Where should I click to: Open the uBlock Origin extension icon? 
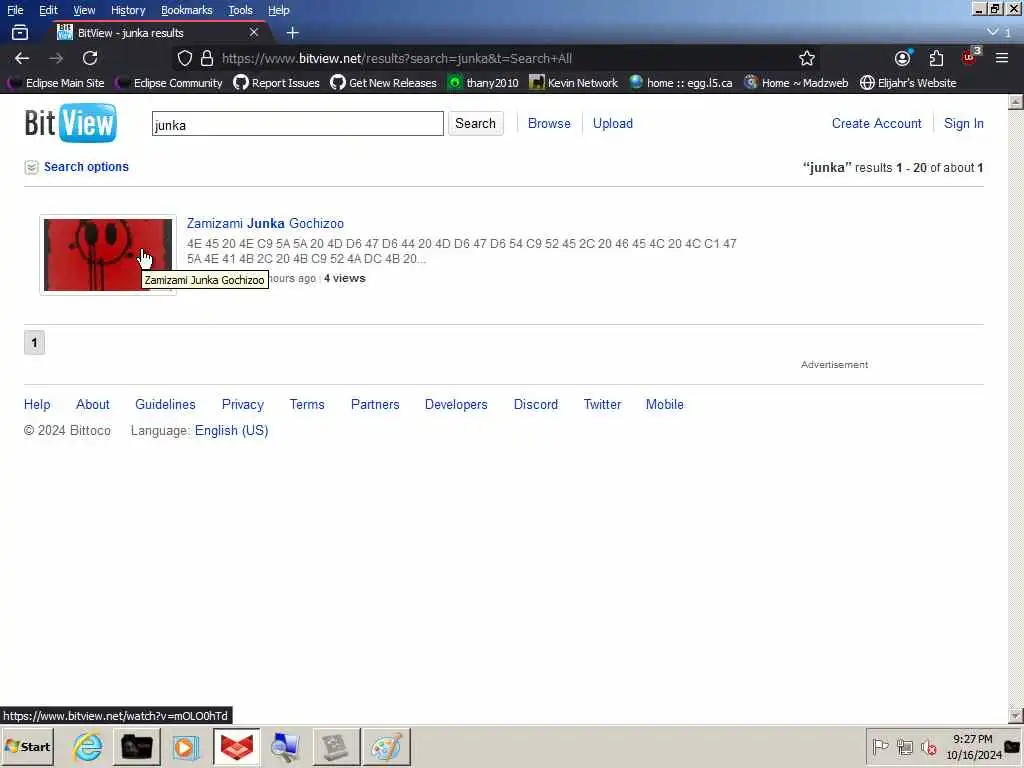[969, 57]
